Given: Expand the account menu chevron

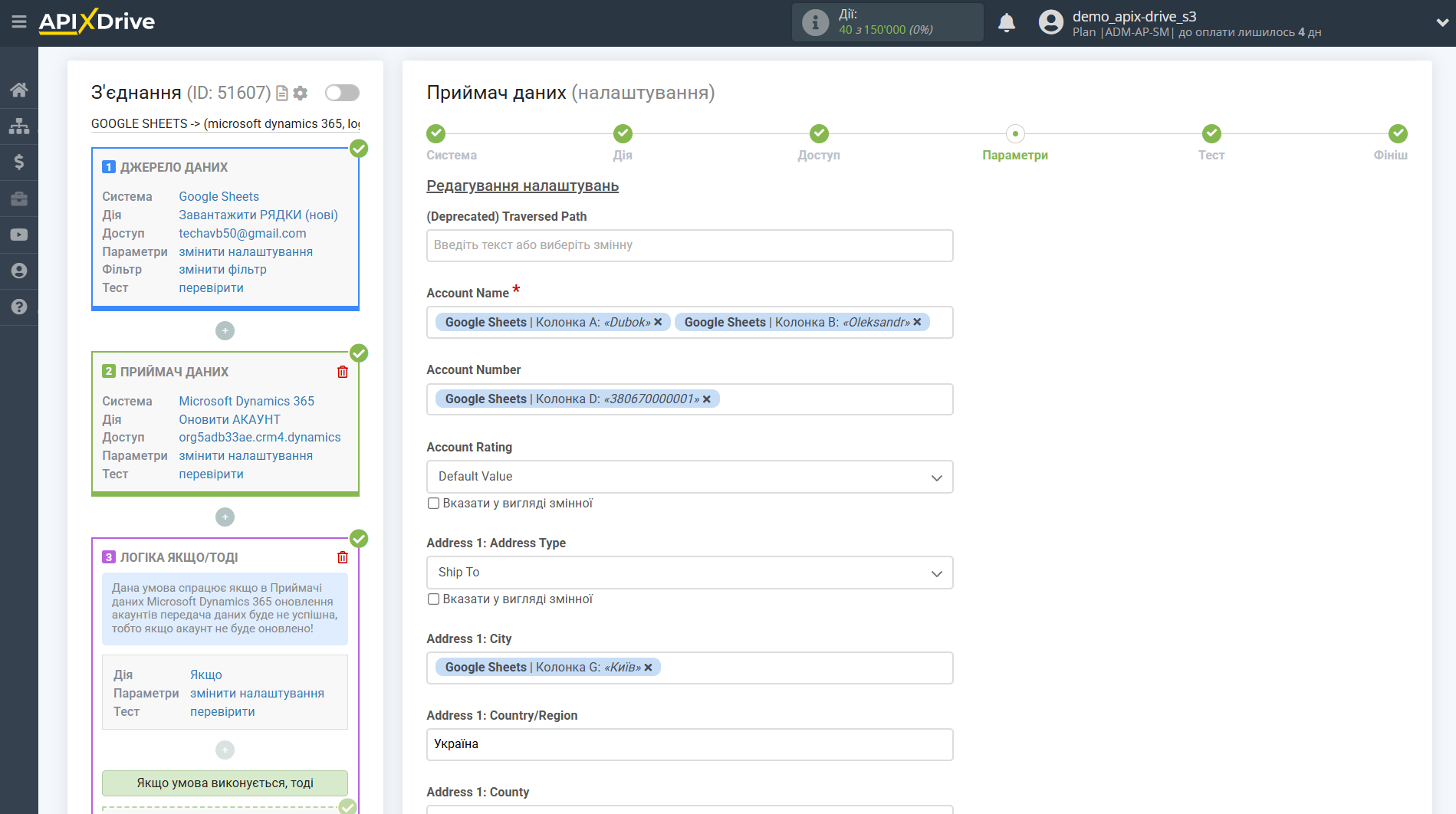Looking at the screenshot, I should point(1441,23).
